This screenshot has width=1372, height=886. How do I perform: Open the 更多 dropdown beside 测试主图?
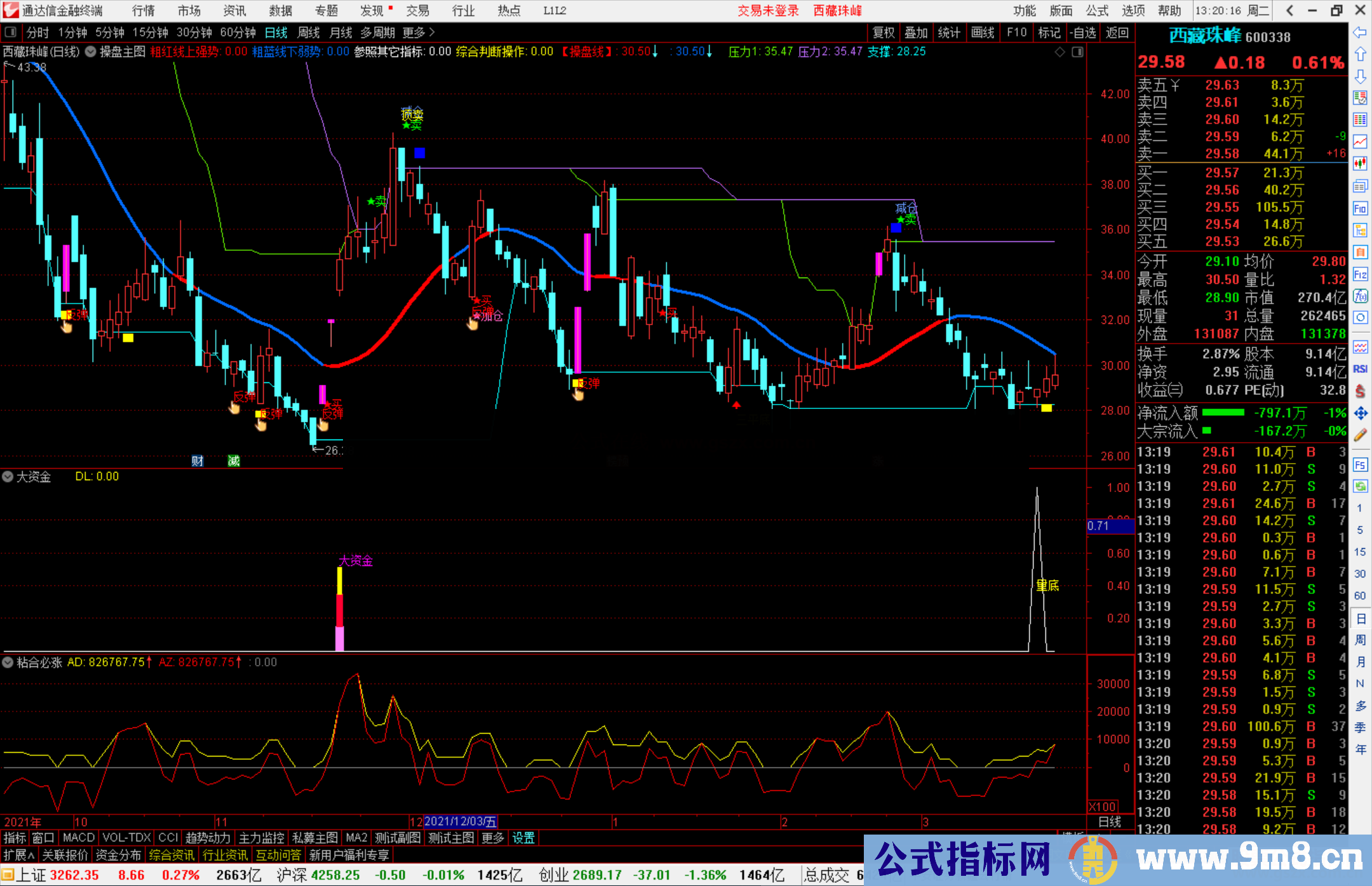pos(492,838)
